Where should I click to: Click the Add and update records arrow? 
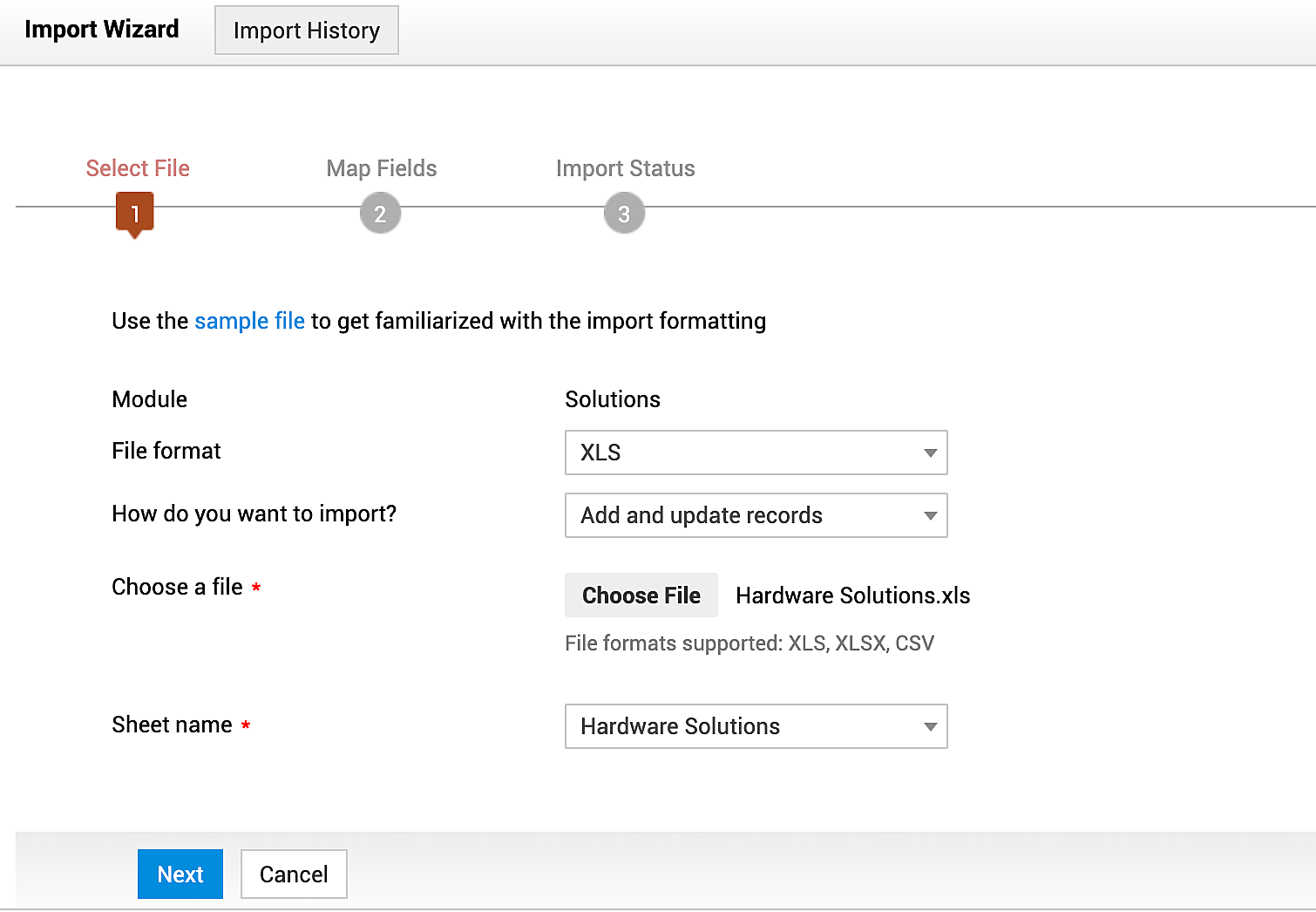tap(930, 515)
